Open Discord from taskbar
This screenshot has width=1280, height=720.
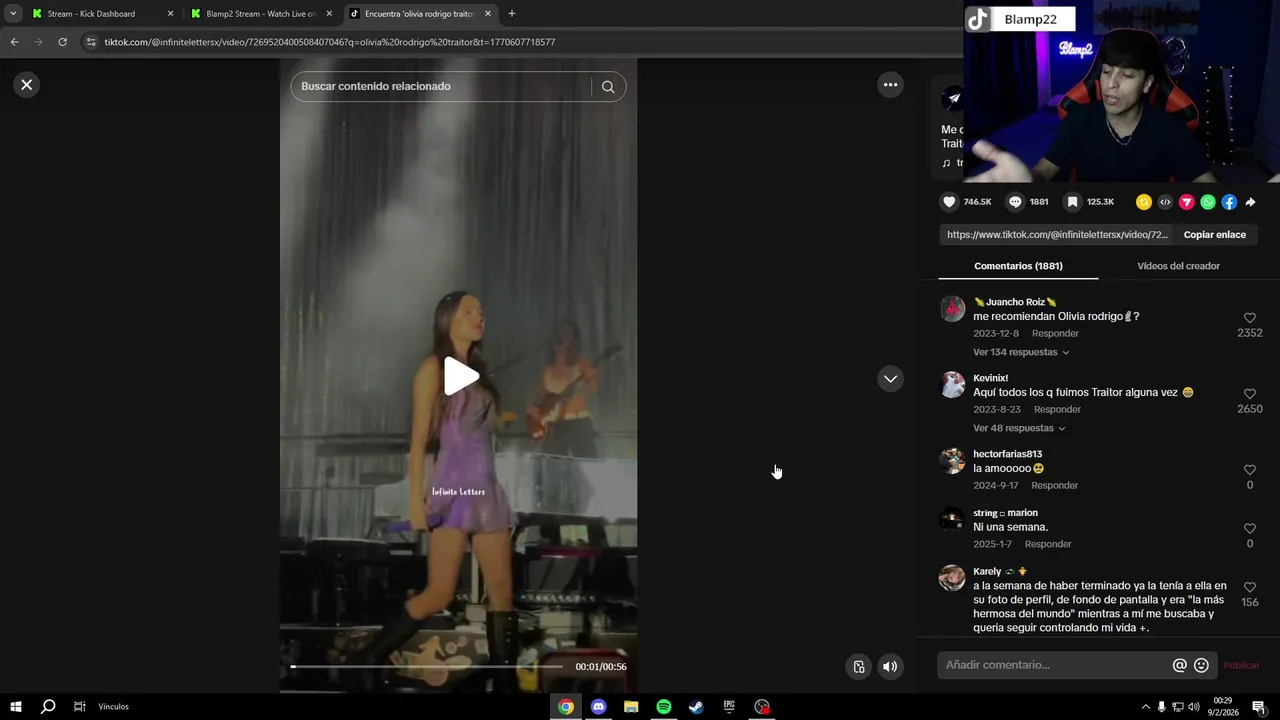pyautogui.click(x=598, y=707)
